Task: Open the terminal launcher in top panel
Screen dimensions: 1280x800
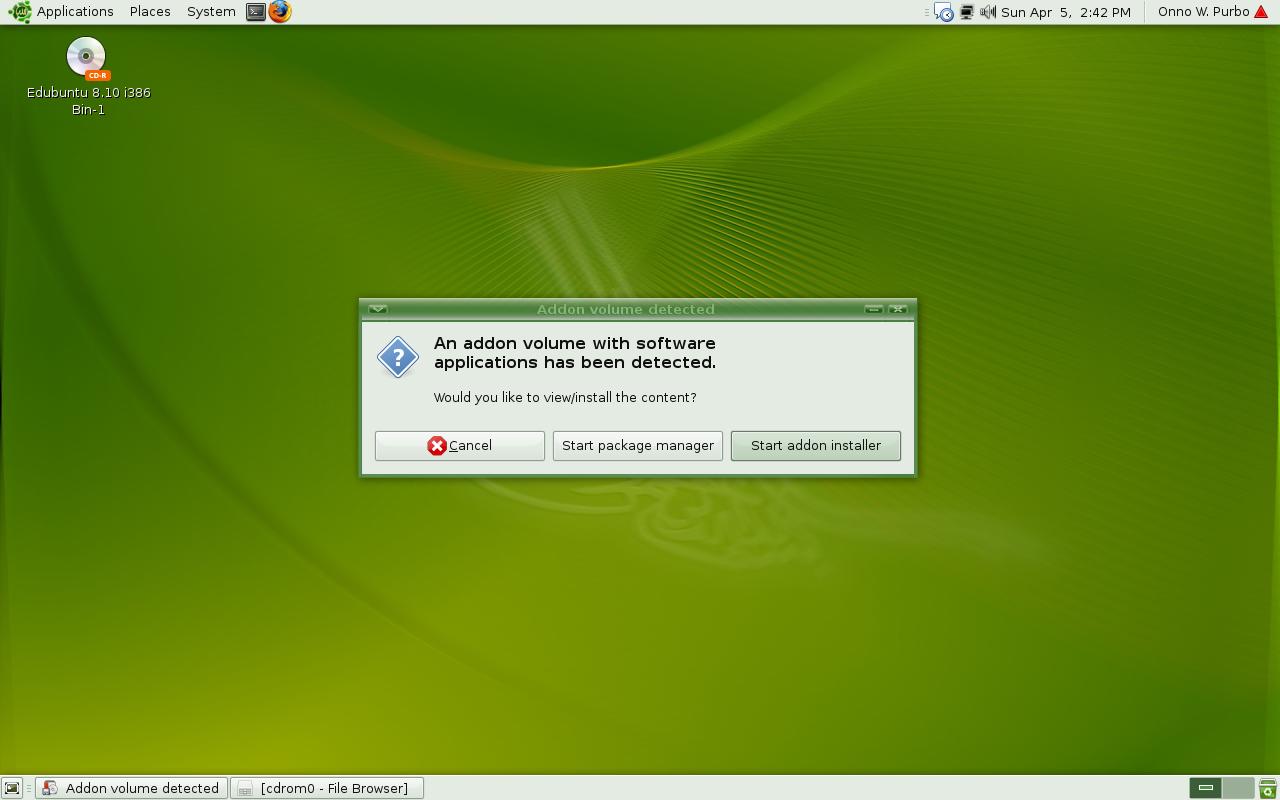Action: coord(256,12)
